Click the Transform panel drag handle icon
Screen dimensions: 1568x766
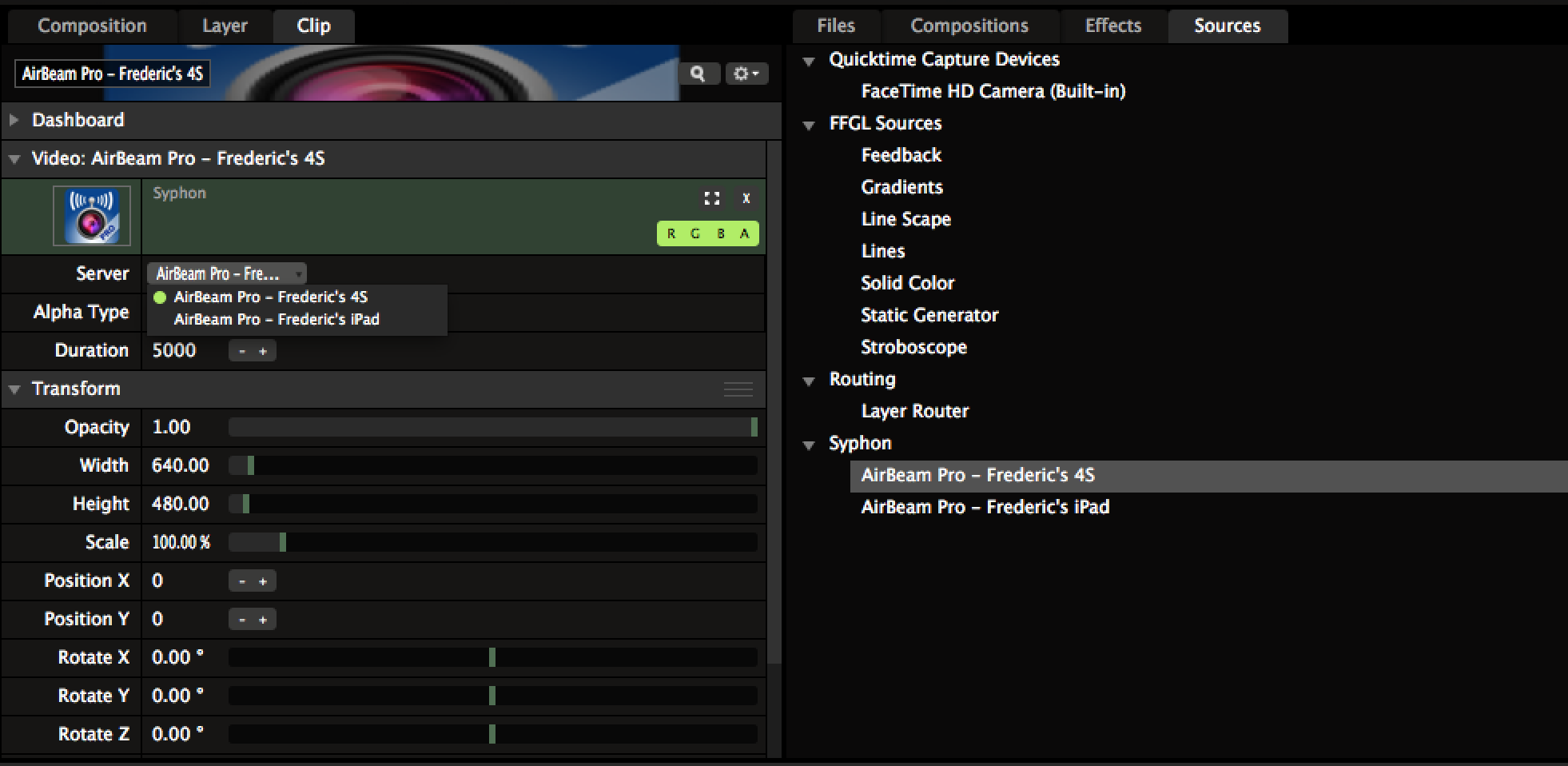[x=738, y=389]
